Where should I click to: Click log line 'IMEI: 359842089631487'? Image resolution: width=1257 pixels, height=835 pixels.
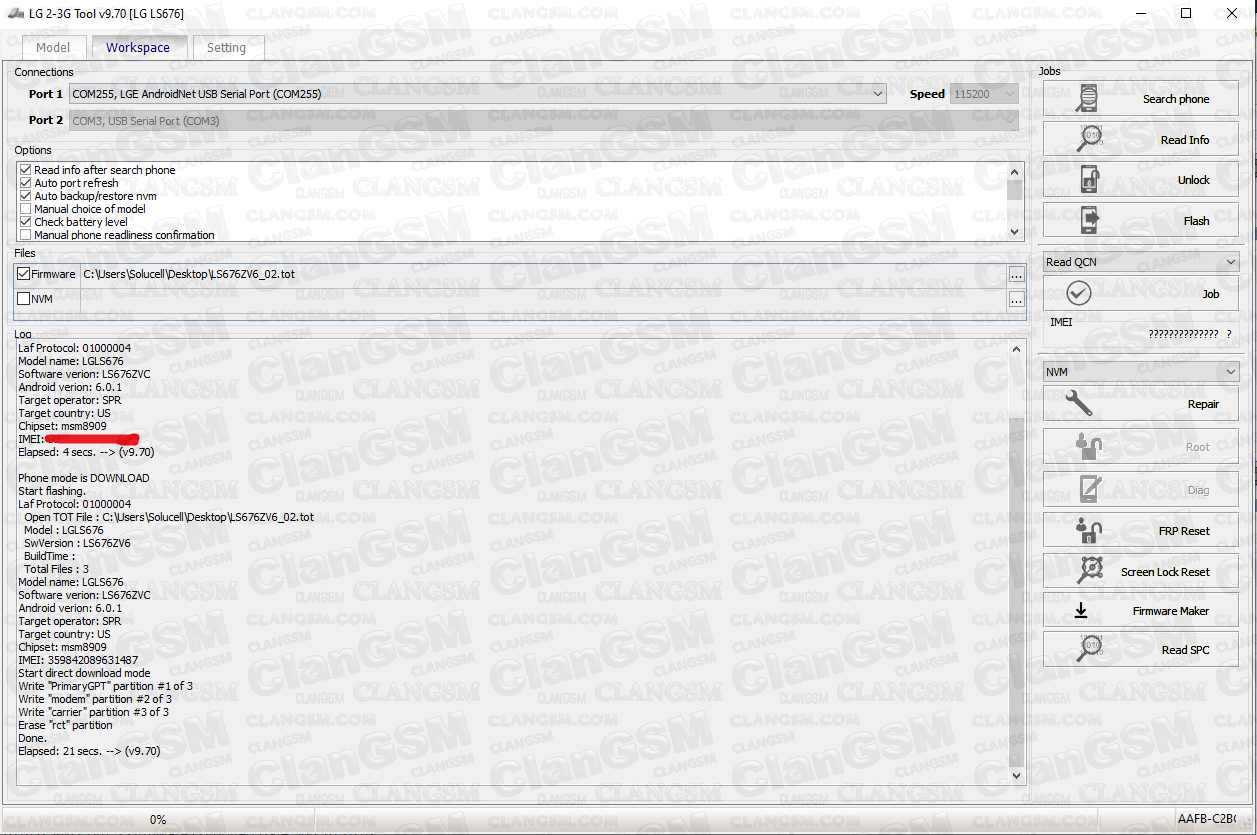78,660
